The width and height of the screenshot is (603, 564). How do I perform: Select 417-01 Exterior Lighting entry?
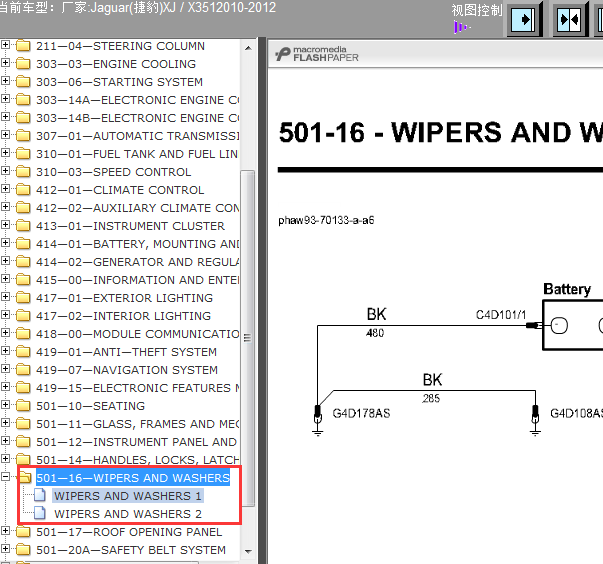[124, 298]
